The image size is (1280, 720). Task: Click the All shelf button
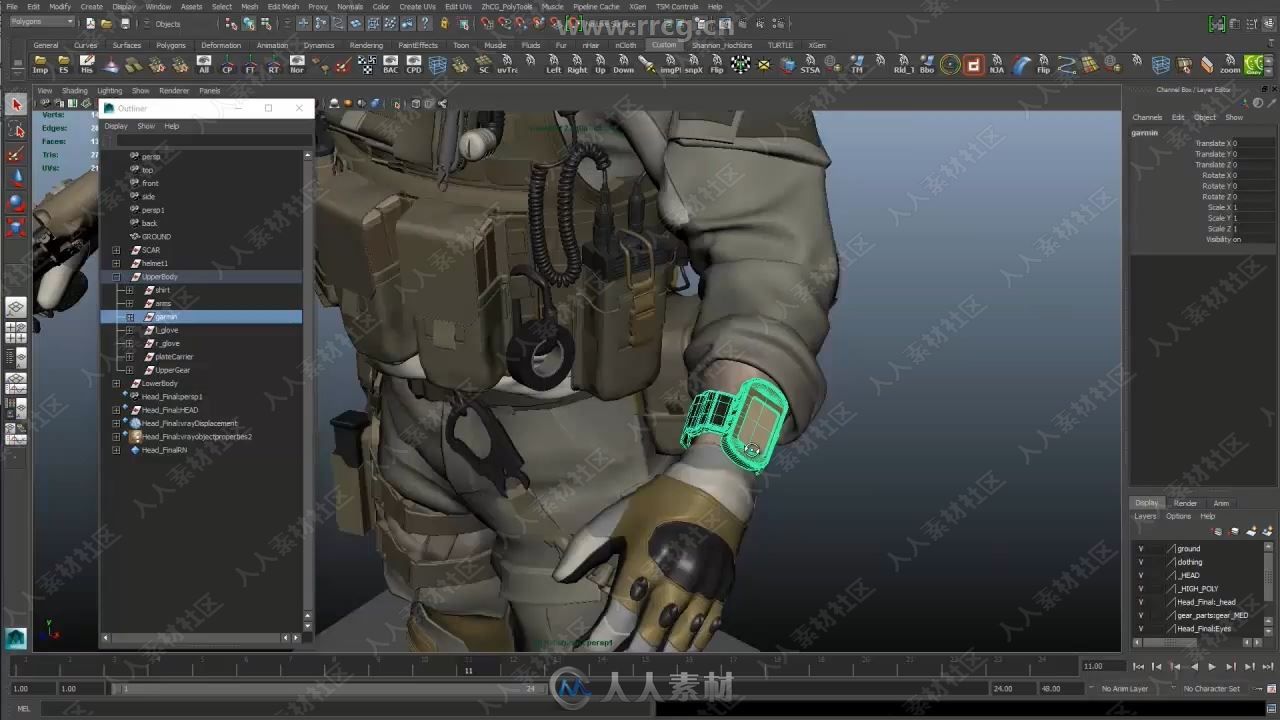[x=204, y=66]
